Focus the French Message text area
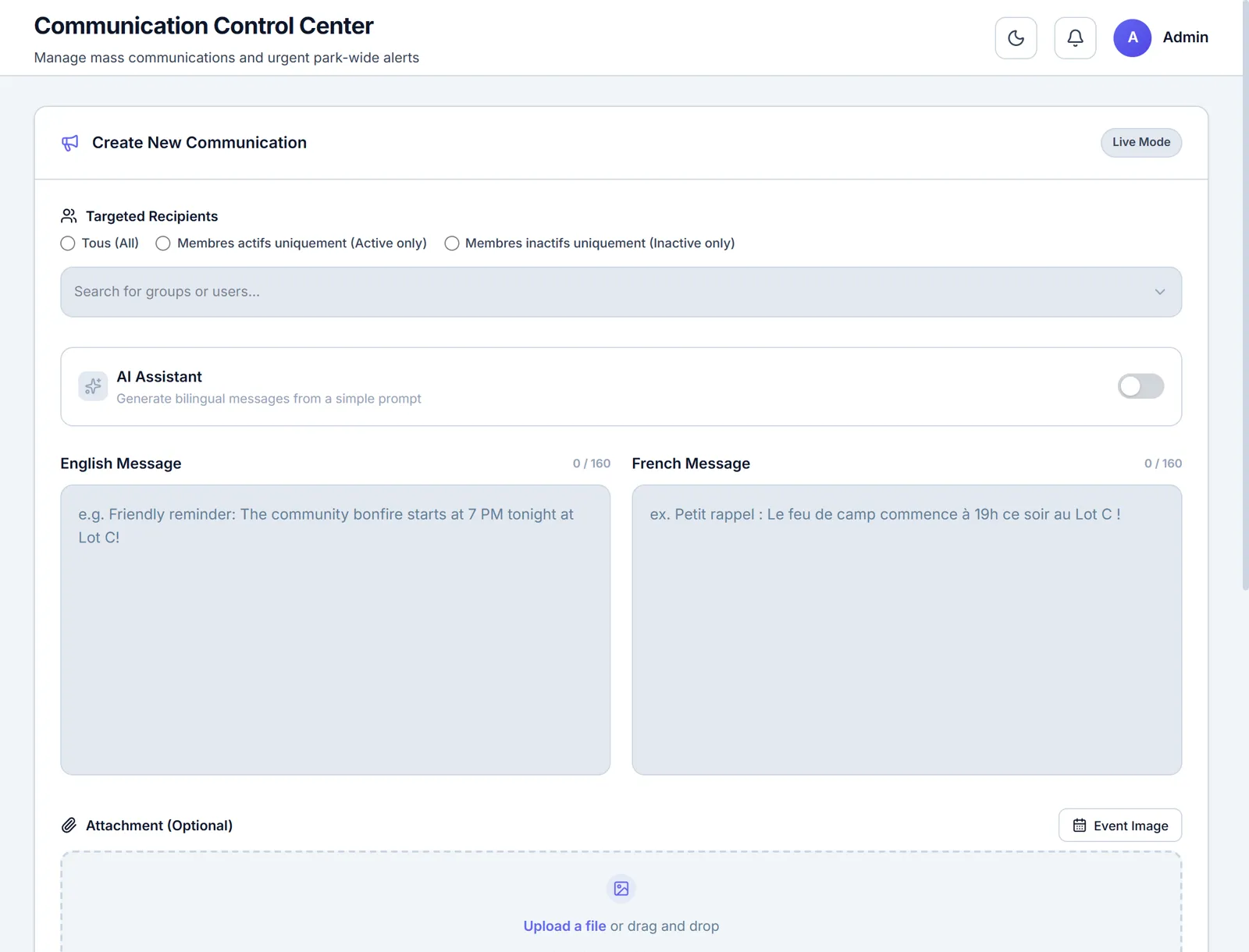Viewport: 1249px width, 952px height. tap(907, 630)
